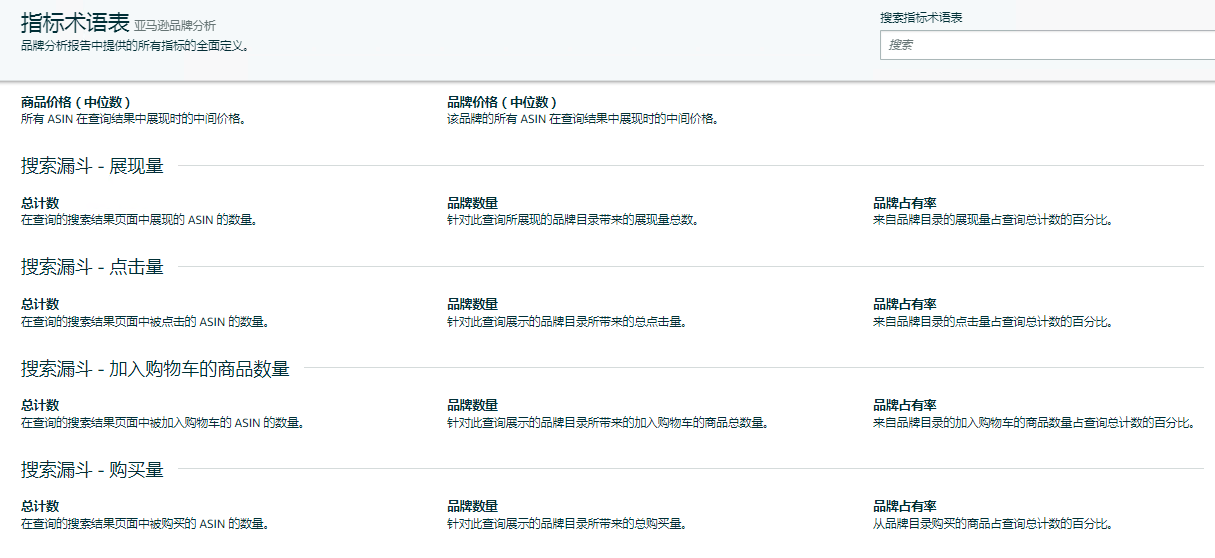Select 品牌占有率 term under 加入购物车的商品数量 section

pyautogui.click(x=904, y=405)
